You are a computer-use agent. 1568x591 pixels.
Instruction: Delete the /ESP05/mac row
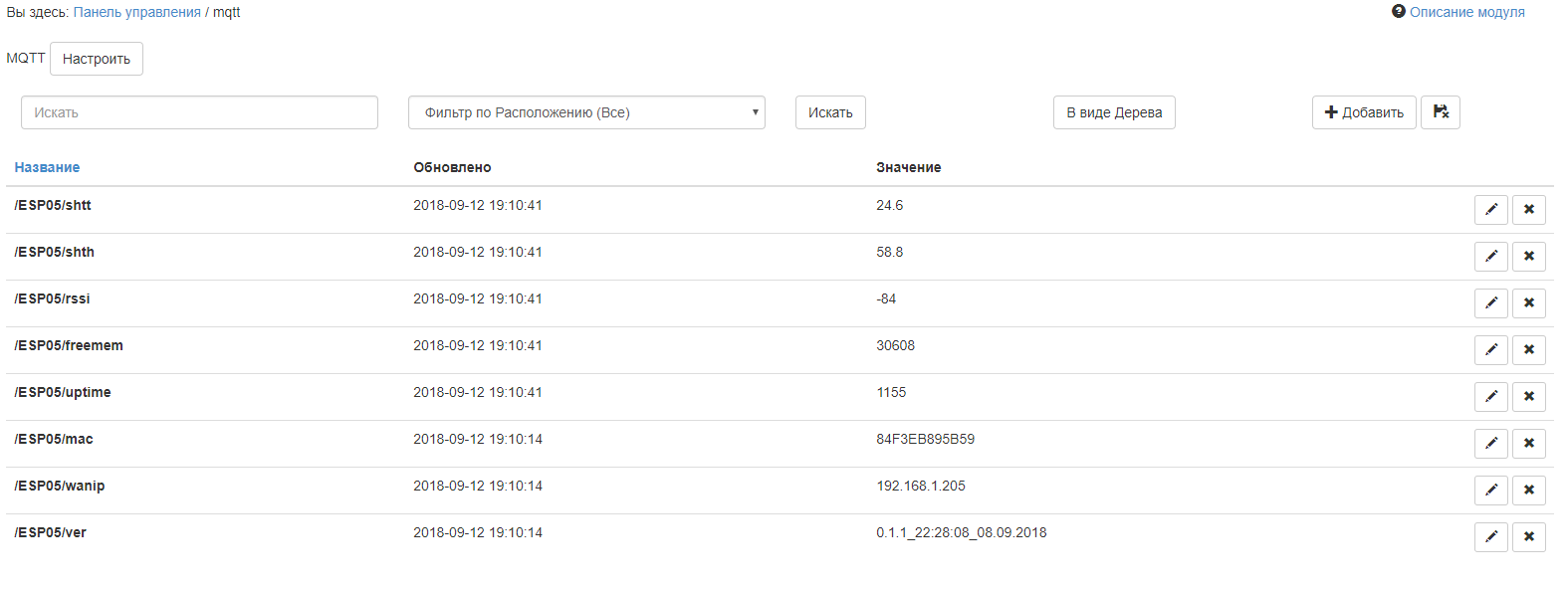pos(1528,444)
